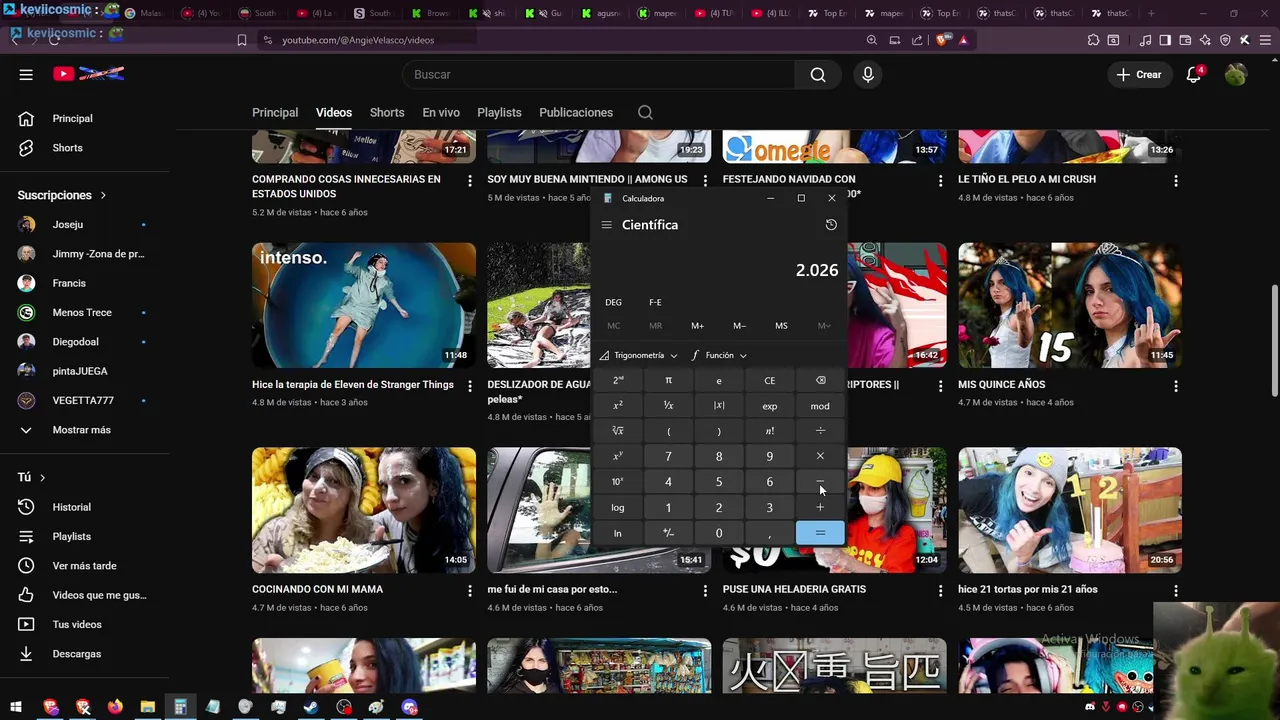The height and width of the screenshot is (720, 1280).
Task: Click calculator digit 7 key
Action: pos(668,456)
